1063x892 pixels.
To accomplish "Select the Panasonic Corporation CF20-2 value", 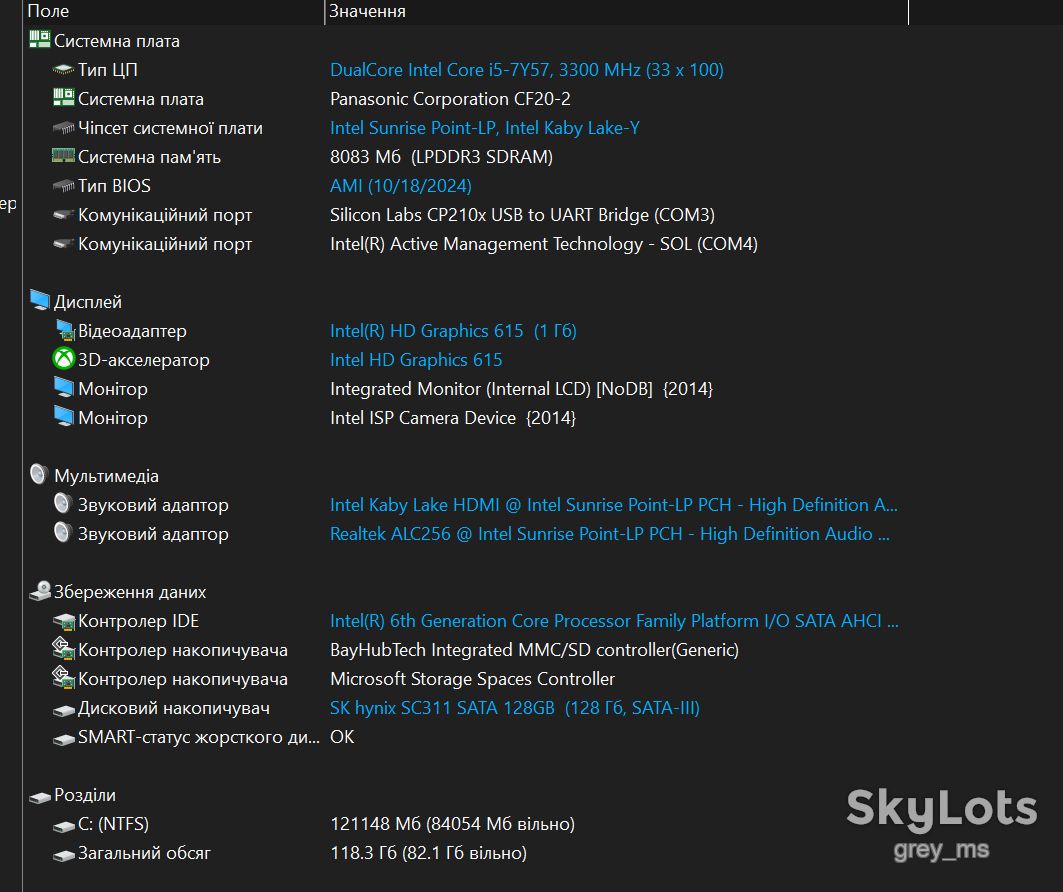I will 450,99.
